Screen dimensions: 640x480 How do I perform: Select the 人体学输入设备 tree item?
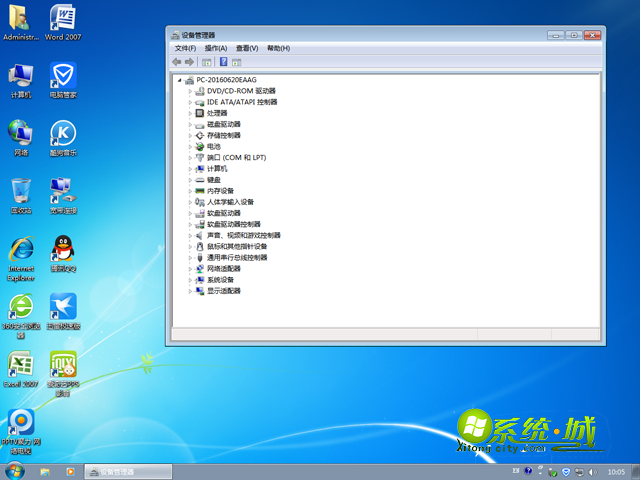pyautogui.click(x=230, y=202)
